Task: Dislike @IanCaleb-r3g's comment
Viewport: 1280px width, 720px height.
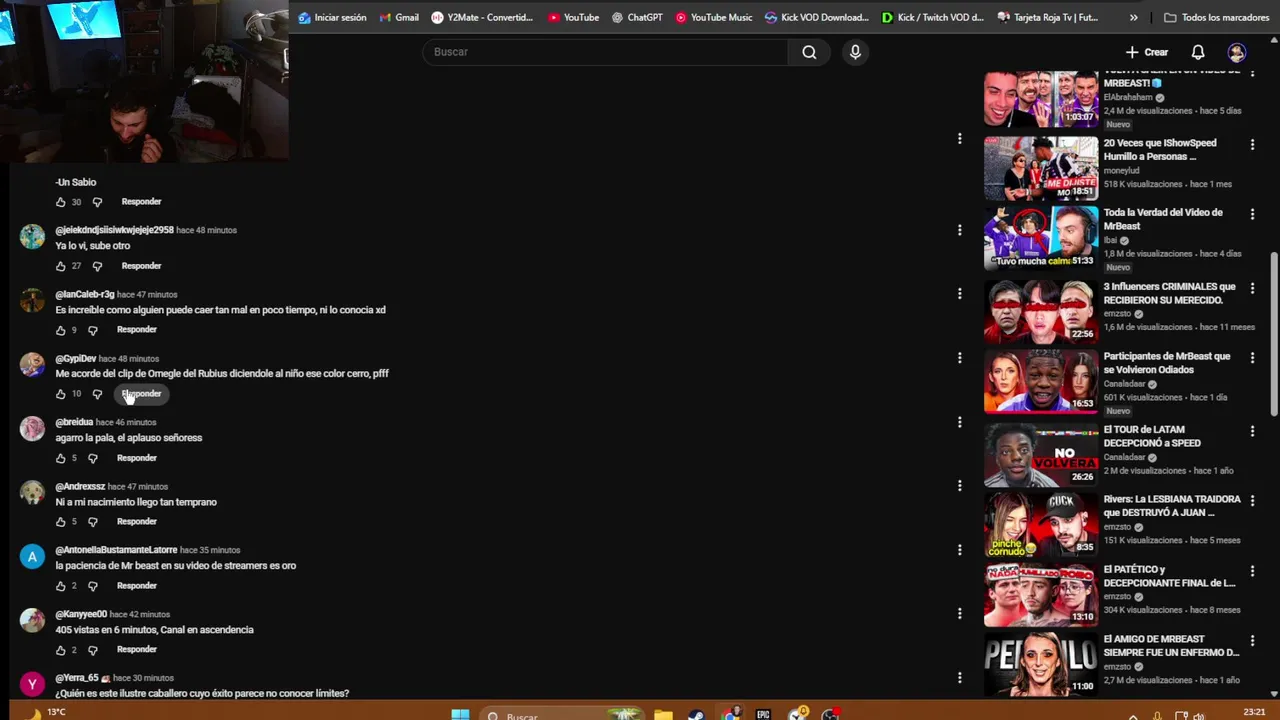Action: click(x=93, y=330)
